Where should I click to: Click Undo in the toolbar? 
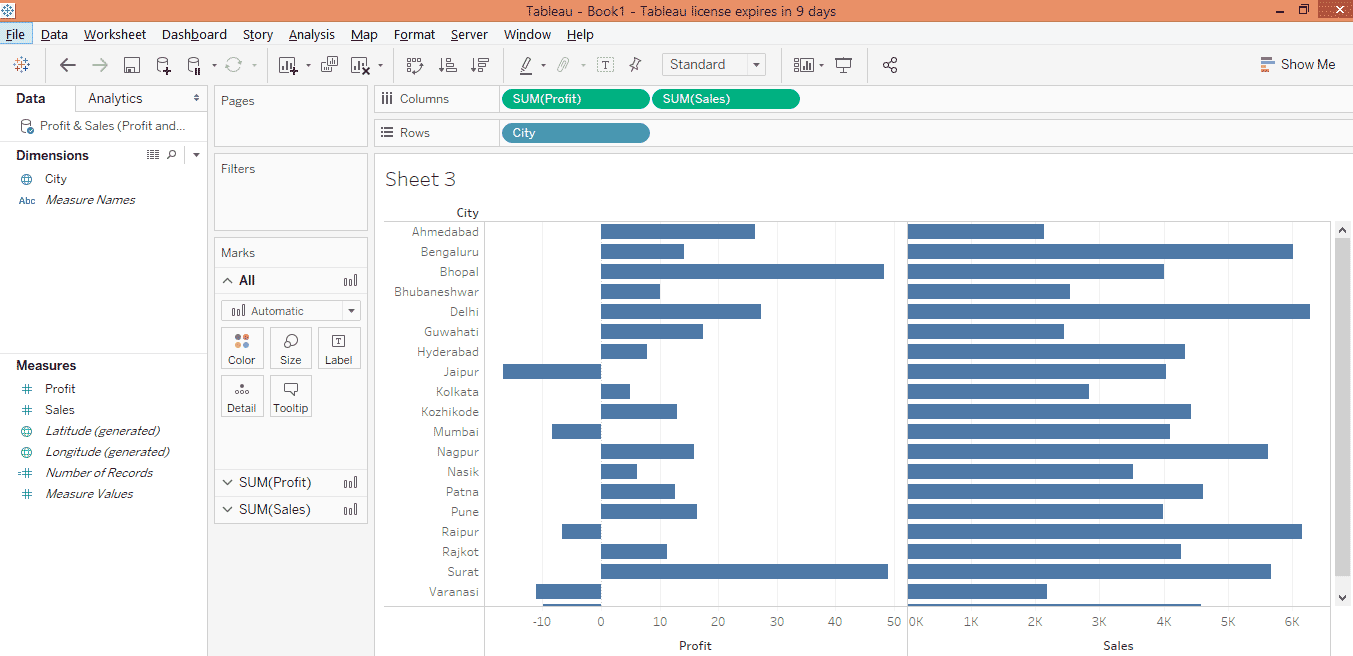tap(67, 65)
